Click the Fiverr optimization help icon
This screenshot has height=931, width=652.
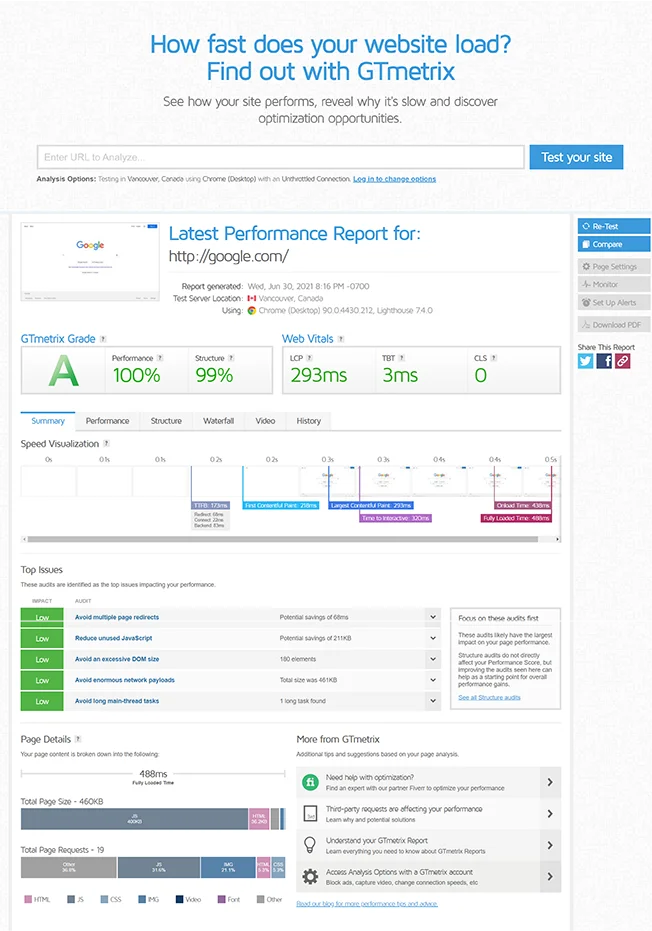tap(310, 782)
